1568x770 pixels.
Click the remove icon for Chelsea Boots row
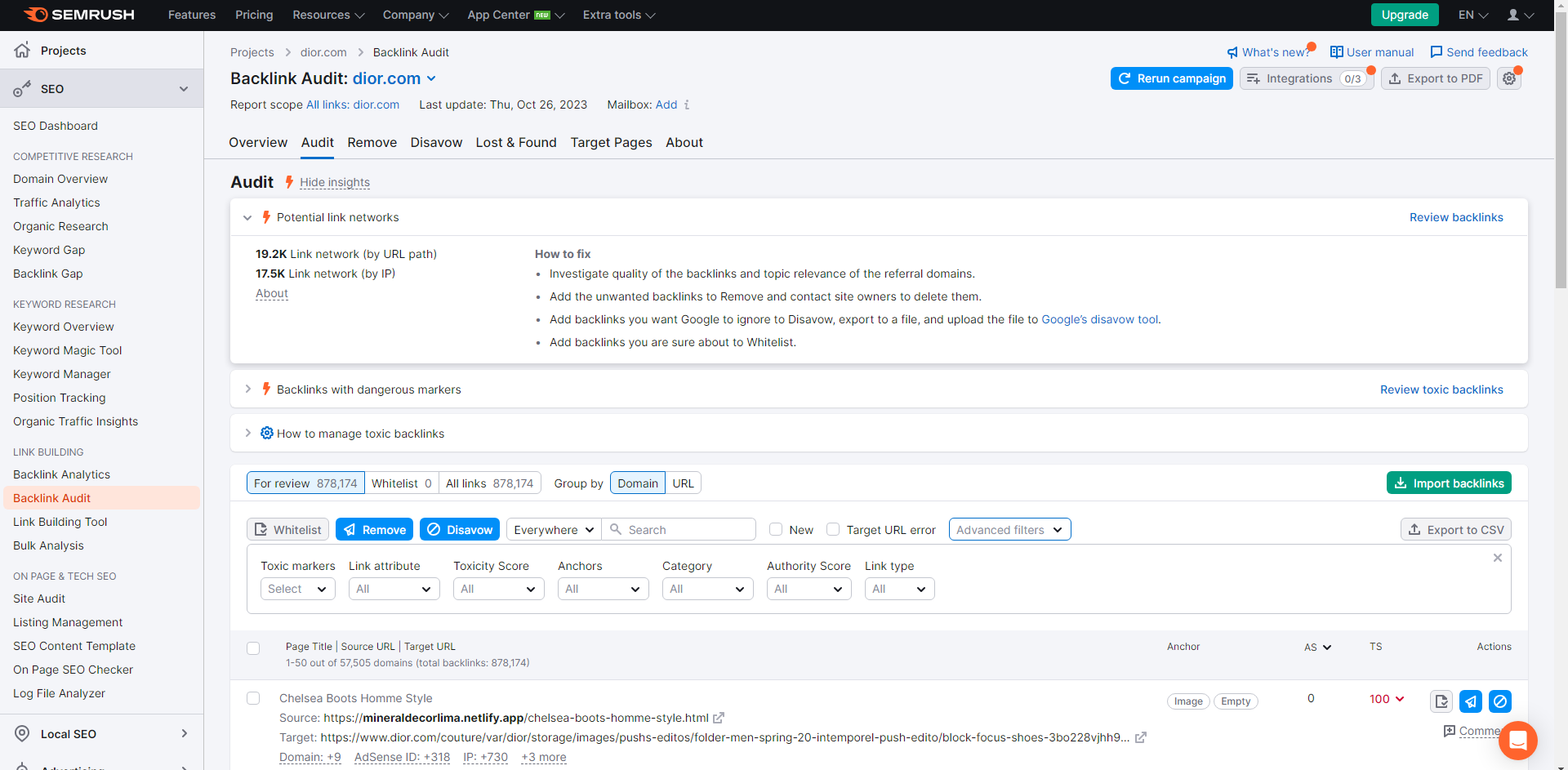(x=1471, y=701)
